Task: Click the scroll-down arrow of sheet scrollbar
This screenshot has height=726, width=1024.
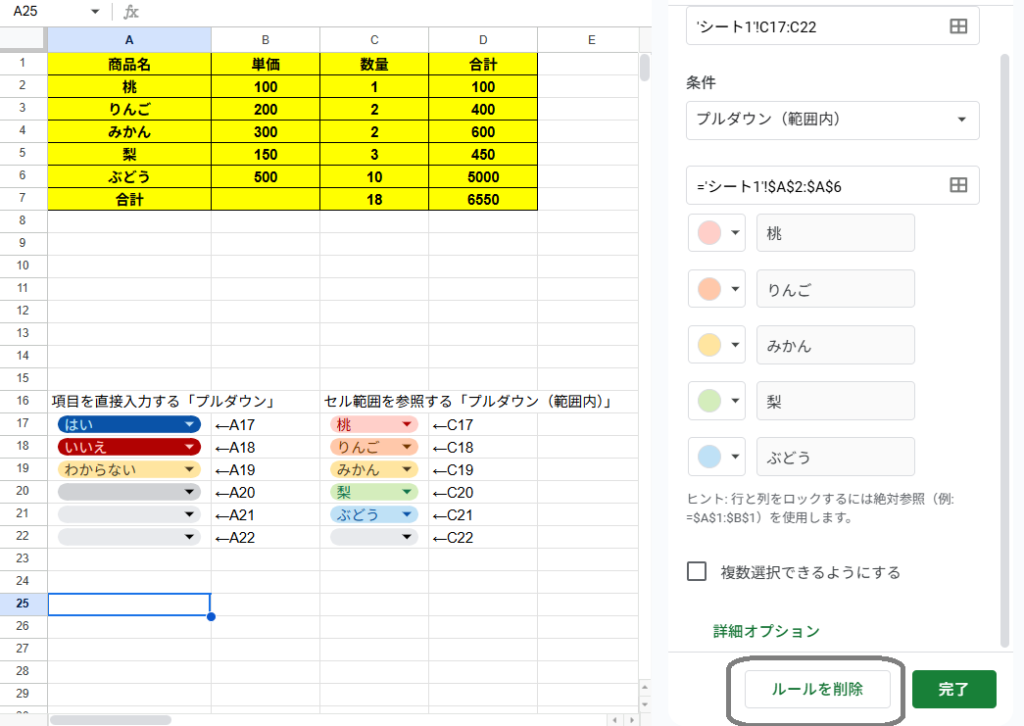Action: tap(645, 704)
